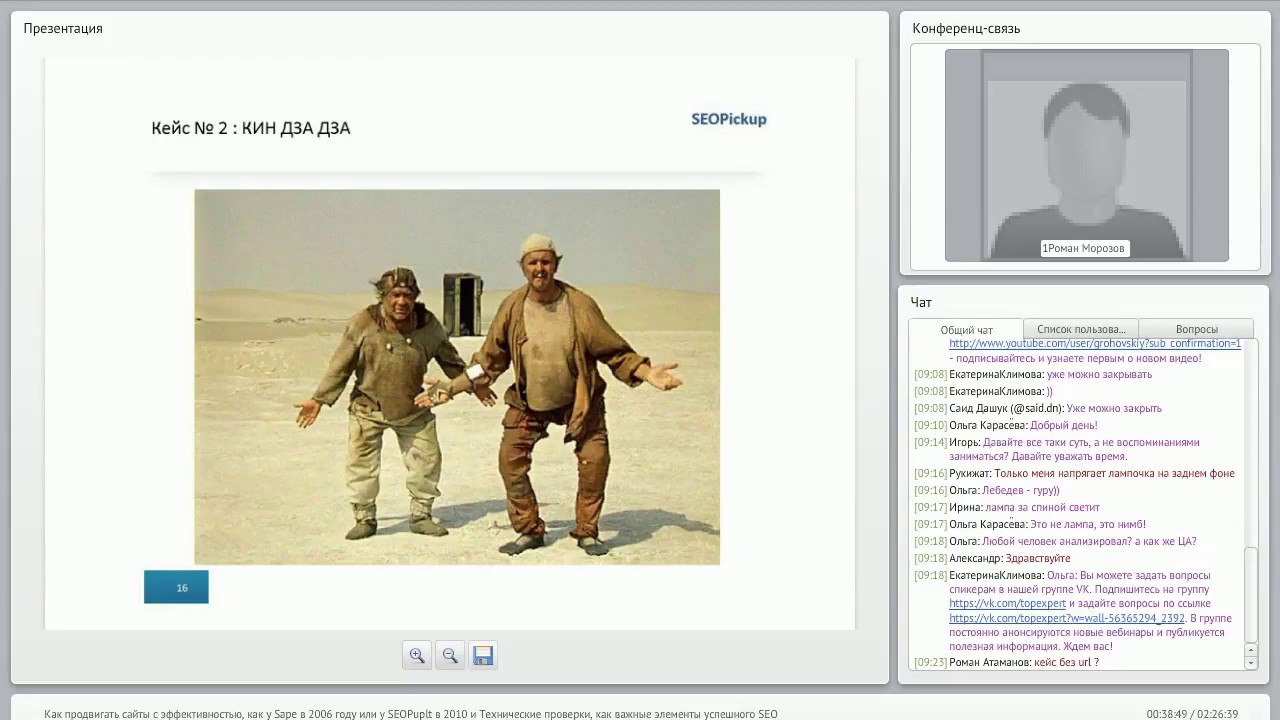
Task: Click the chat scrollbar thumb
Action: tap(1250, 597)
